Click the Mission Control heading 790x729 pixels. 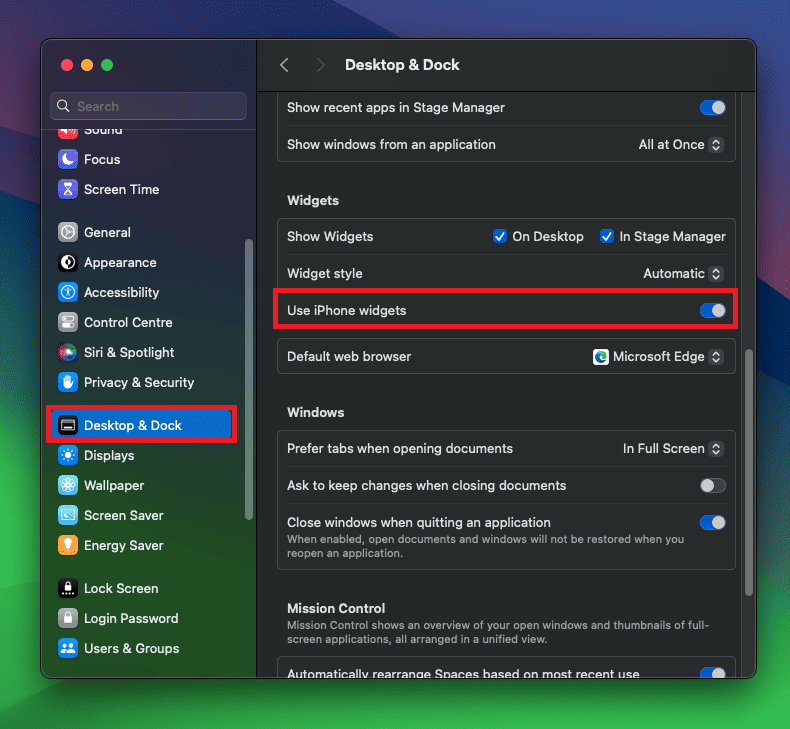(x=336, y=608)
